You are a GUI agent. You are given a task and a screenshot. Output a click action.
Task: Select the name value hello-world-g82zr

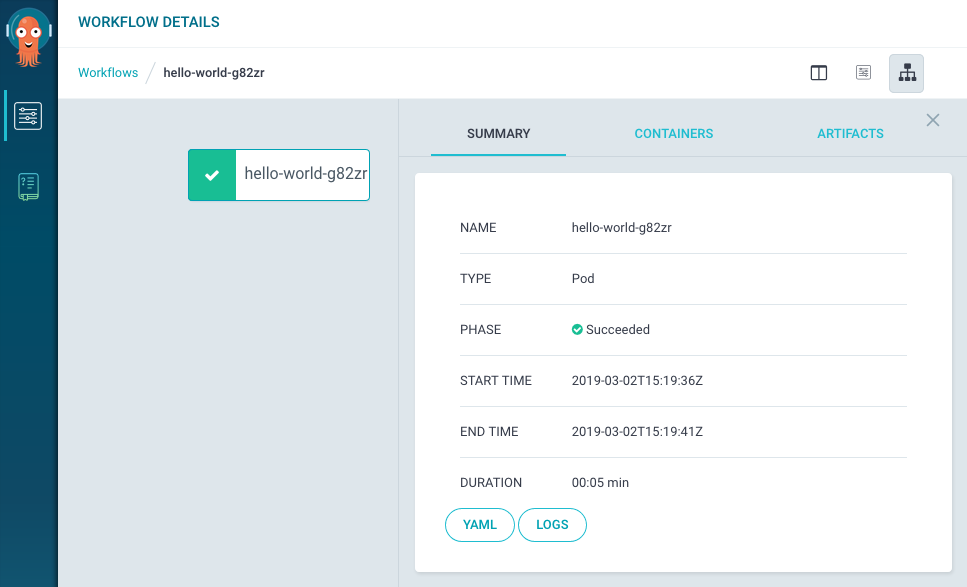pos(622,228)
